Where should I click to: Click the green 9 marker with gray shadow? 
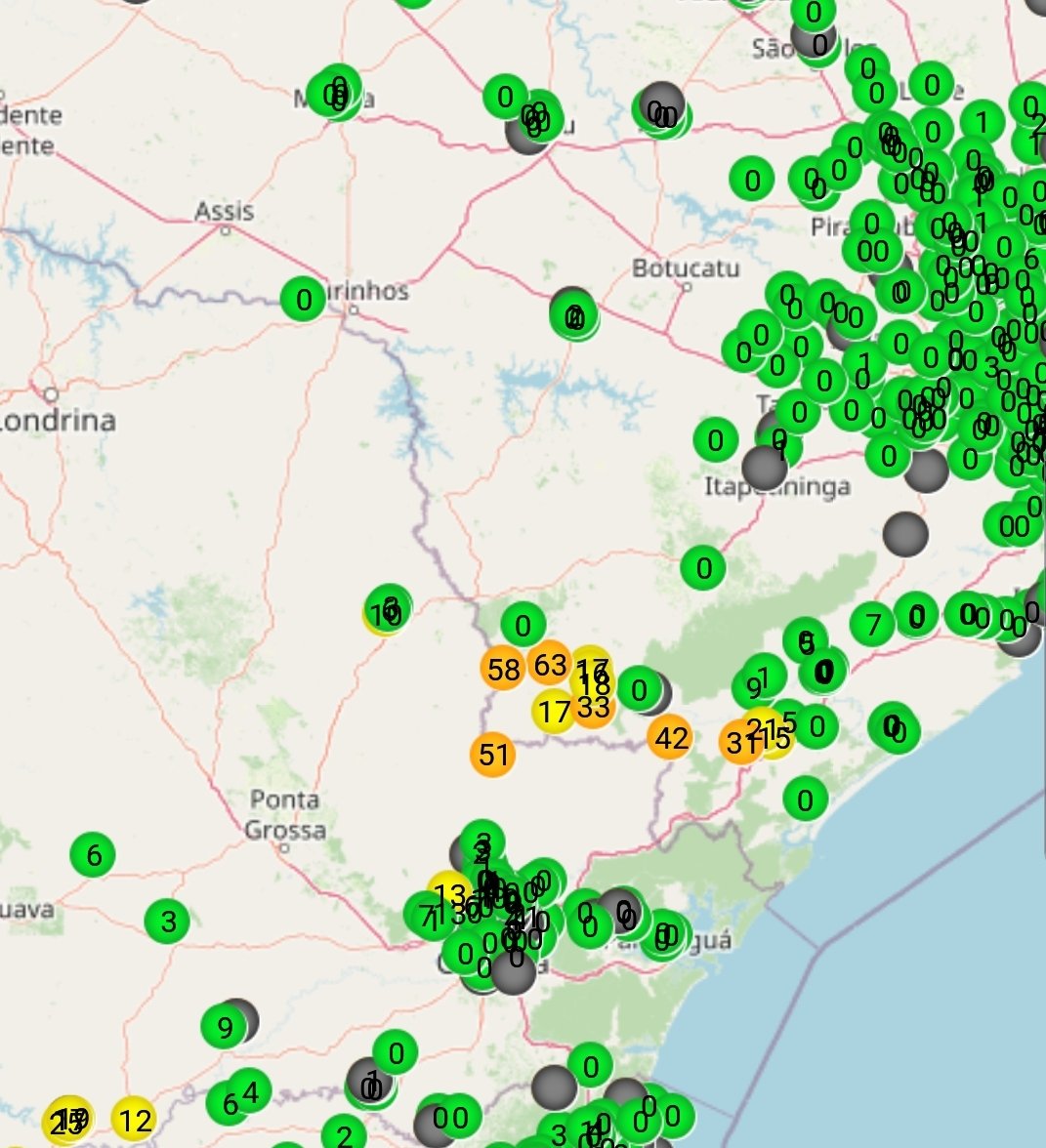point(224,1028)
